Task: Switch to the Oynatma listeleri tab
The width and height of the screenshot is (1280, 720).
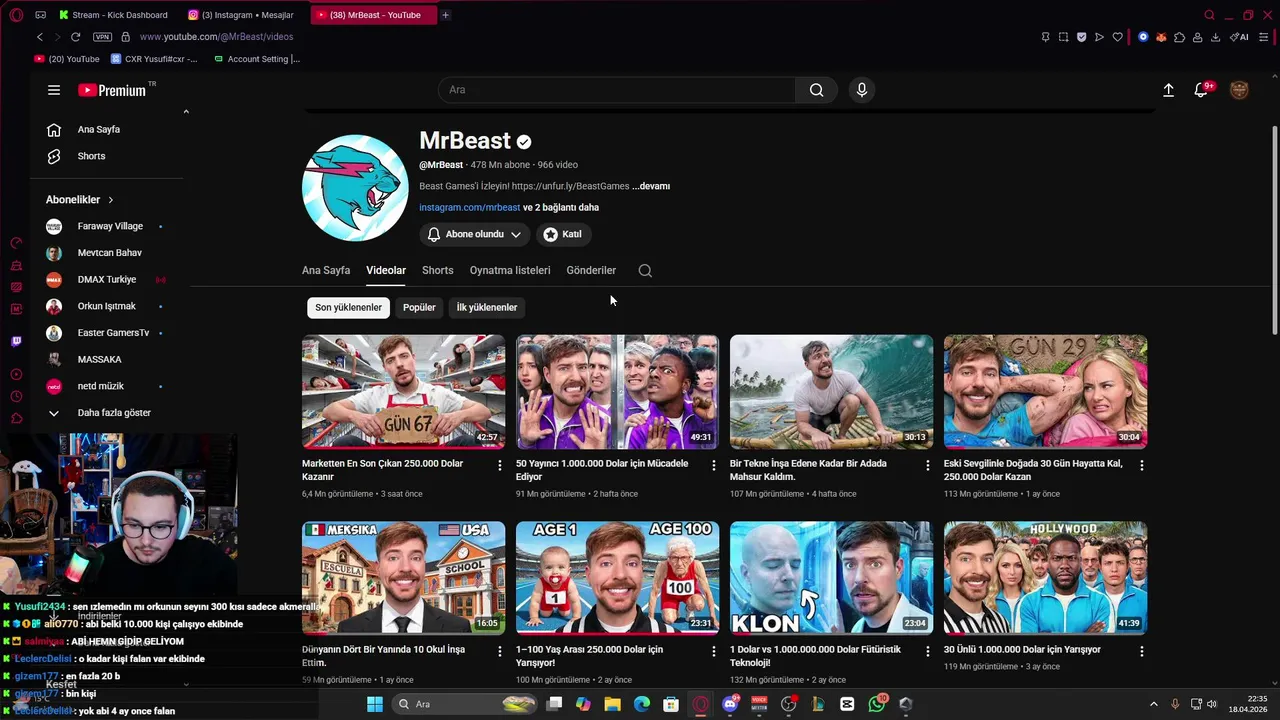Action: click(510, 270)
